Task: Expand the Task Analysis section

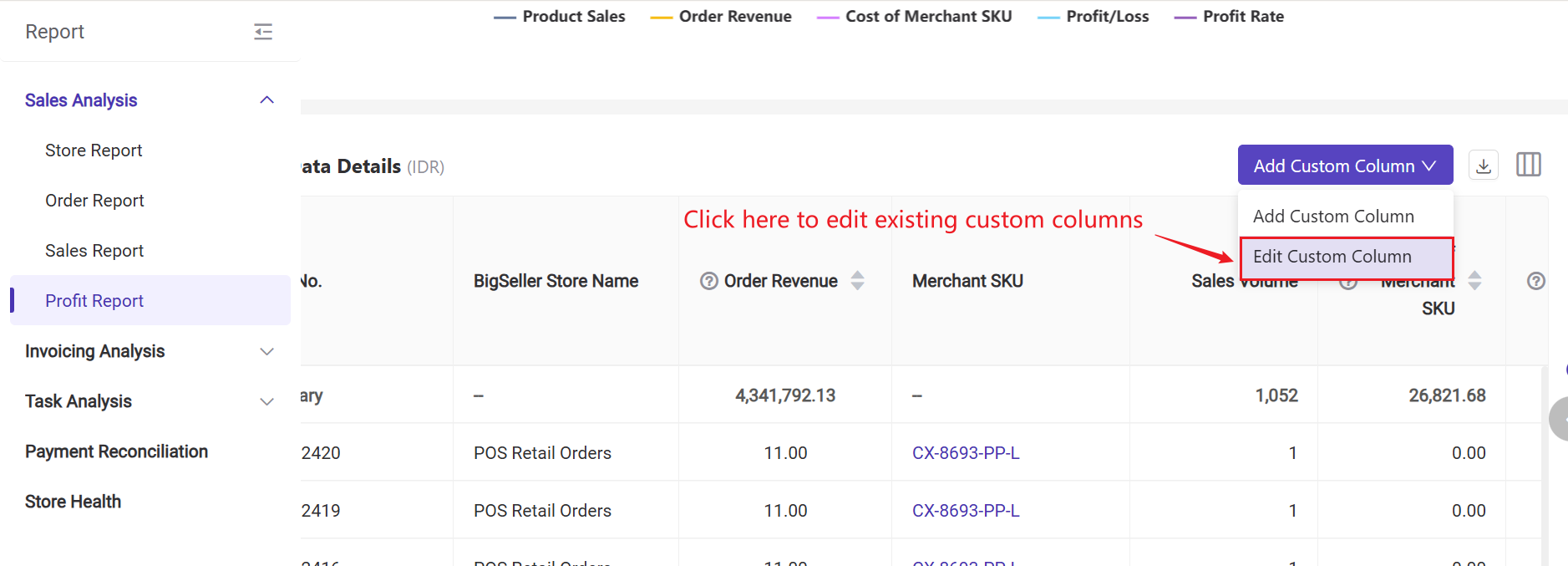Action: coord(266,401)
